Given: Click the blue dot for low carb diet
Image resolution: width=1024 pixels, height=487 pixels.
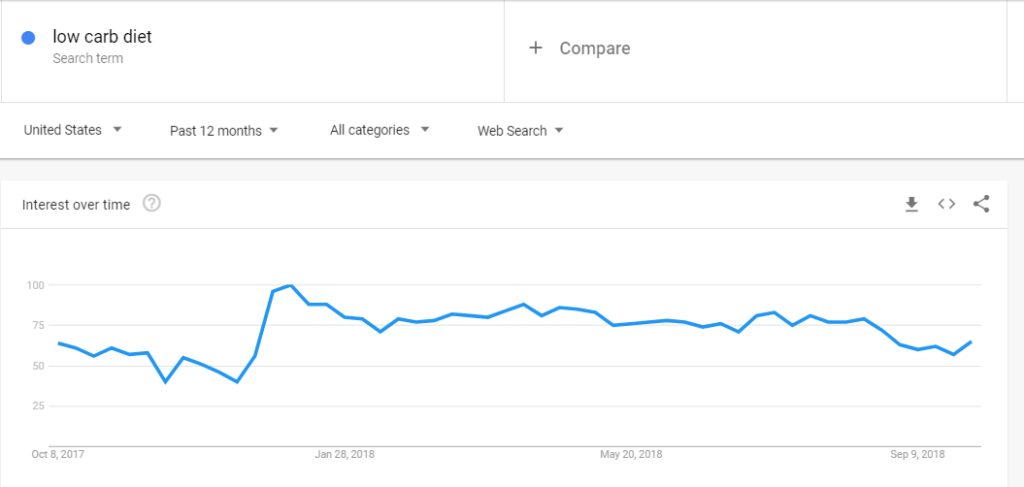Looking at the screenshot, I should point(28,38).
